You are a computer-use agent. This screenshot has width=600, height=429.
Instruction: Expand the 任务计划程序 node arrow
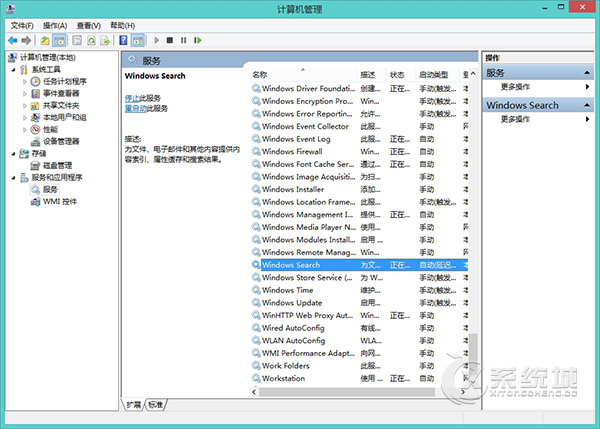[24, 82]
